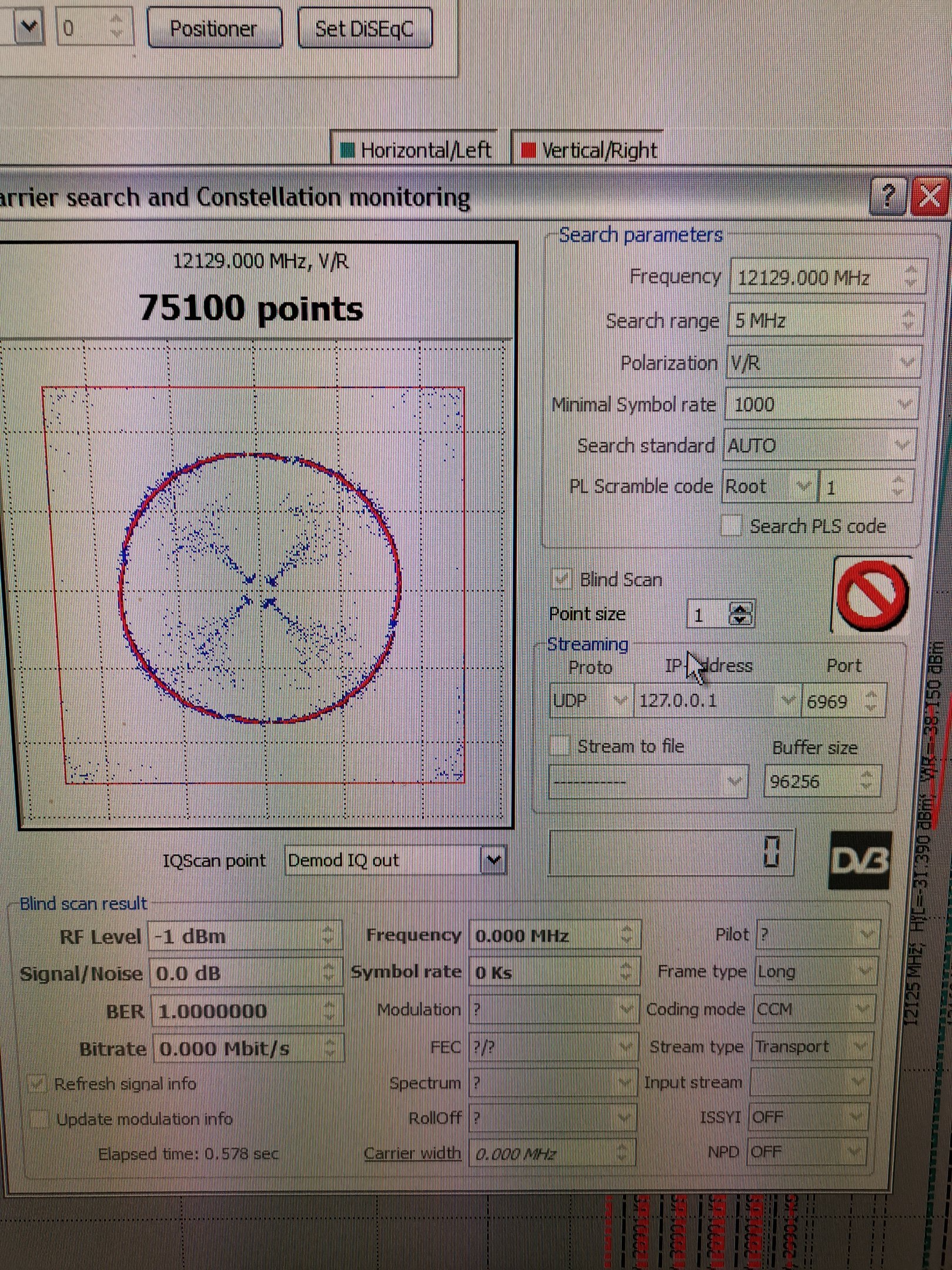Toggle the Blind Scan checkbox
The width and height of the screenshot is (952, 1270).
[561, 579]
